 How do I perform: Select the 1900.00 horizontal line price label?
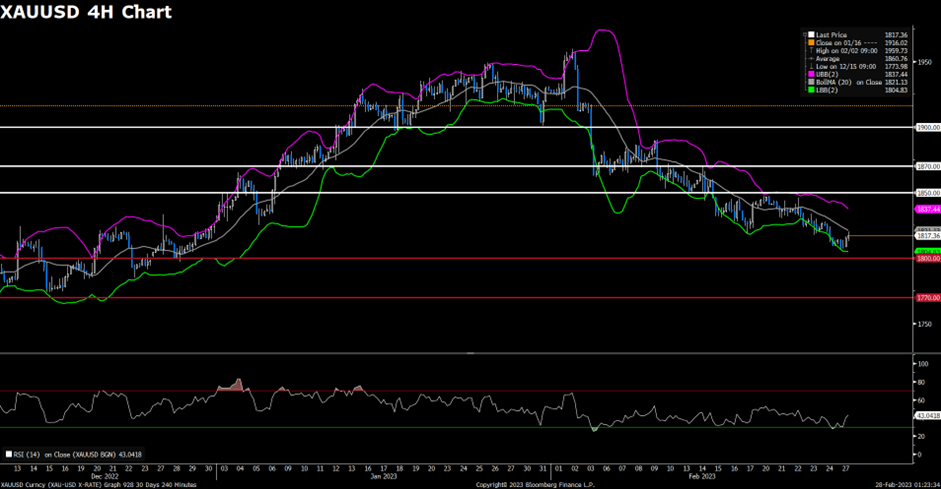click(928, 128)
